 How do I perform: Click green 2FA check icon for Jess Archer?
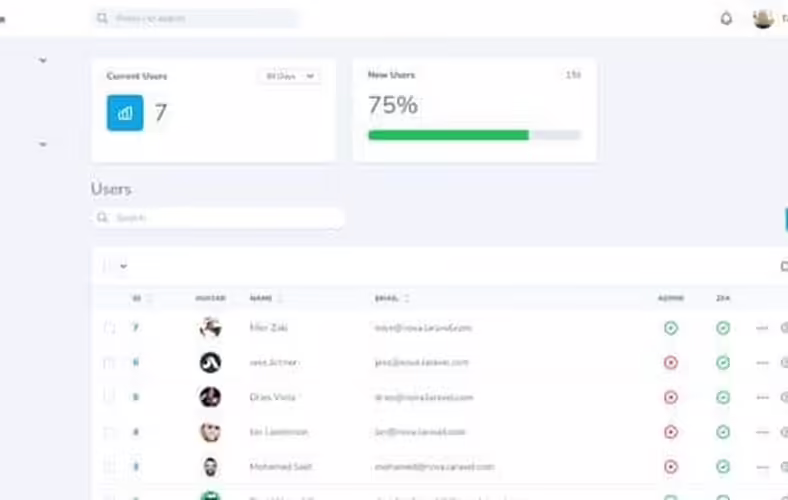click(x=723, y=362)
